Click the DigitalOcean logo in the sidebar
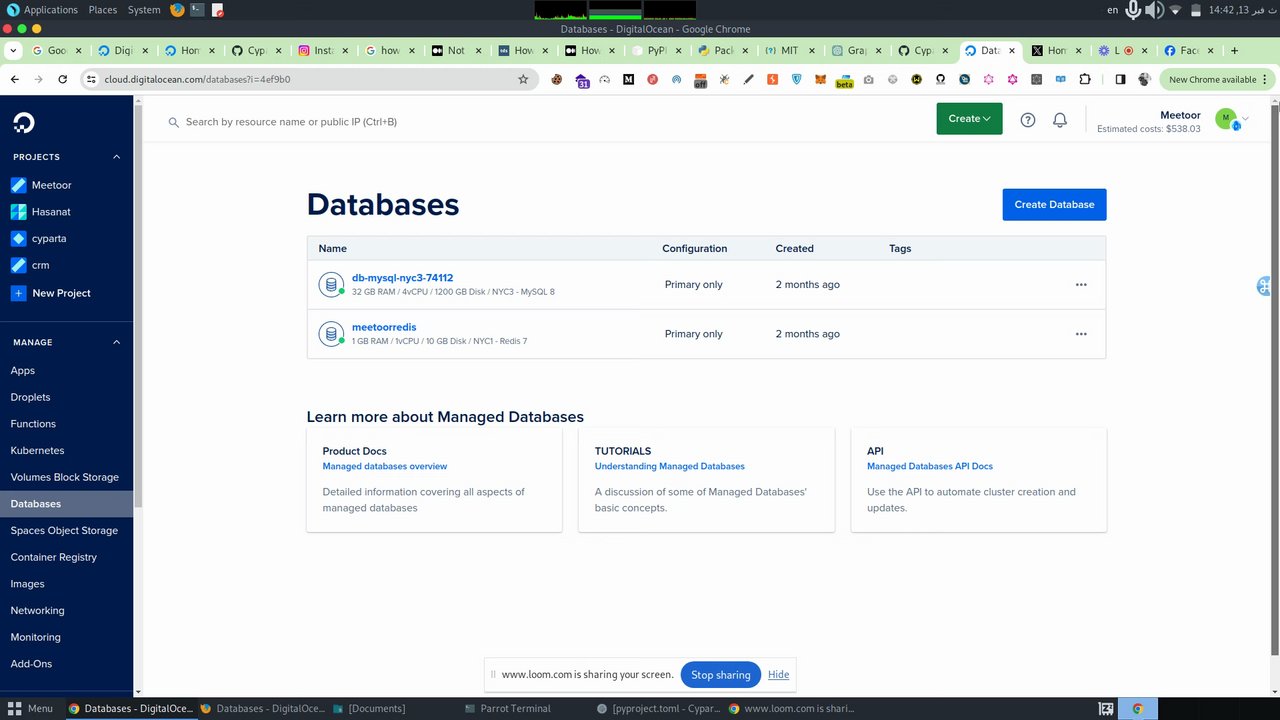The height and width of the screenshot is (720, 1280). tap(23, 123)
